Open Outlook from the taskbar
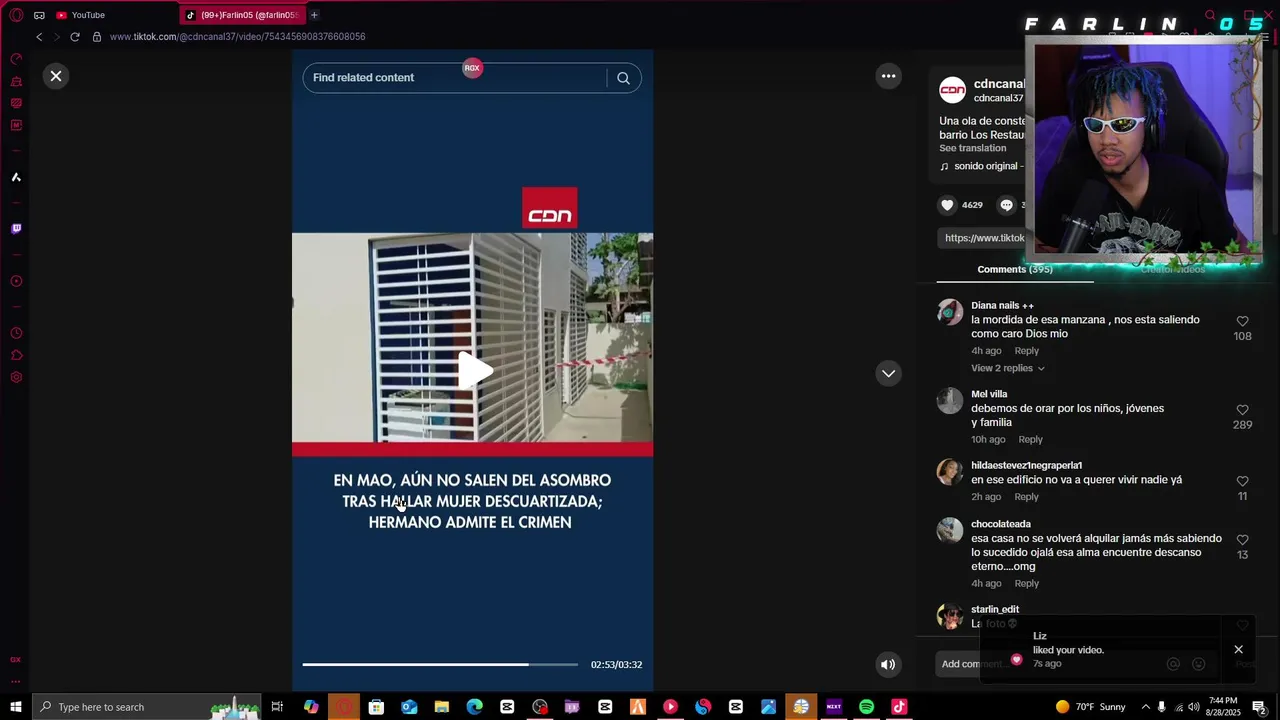Viewport: 1280px width, 720px height. click(x=409, y=707)
